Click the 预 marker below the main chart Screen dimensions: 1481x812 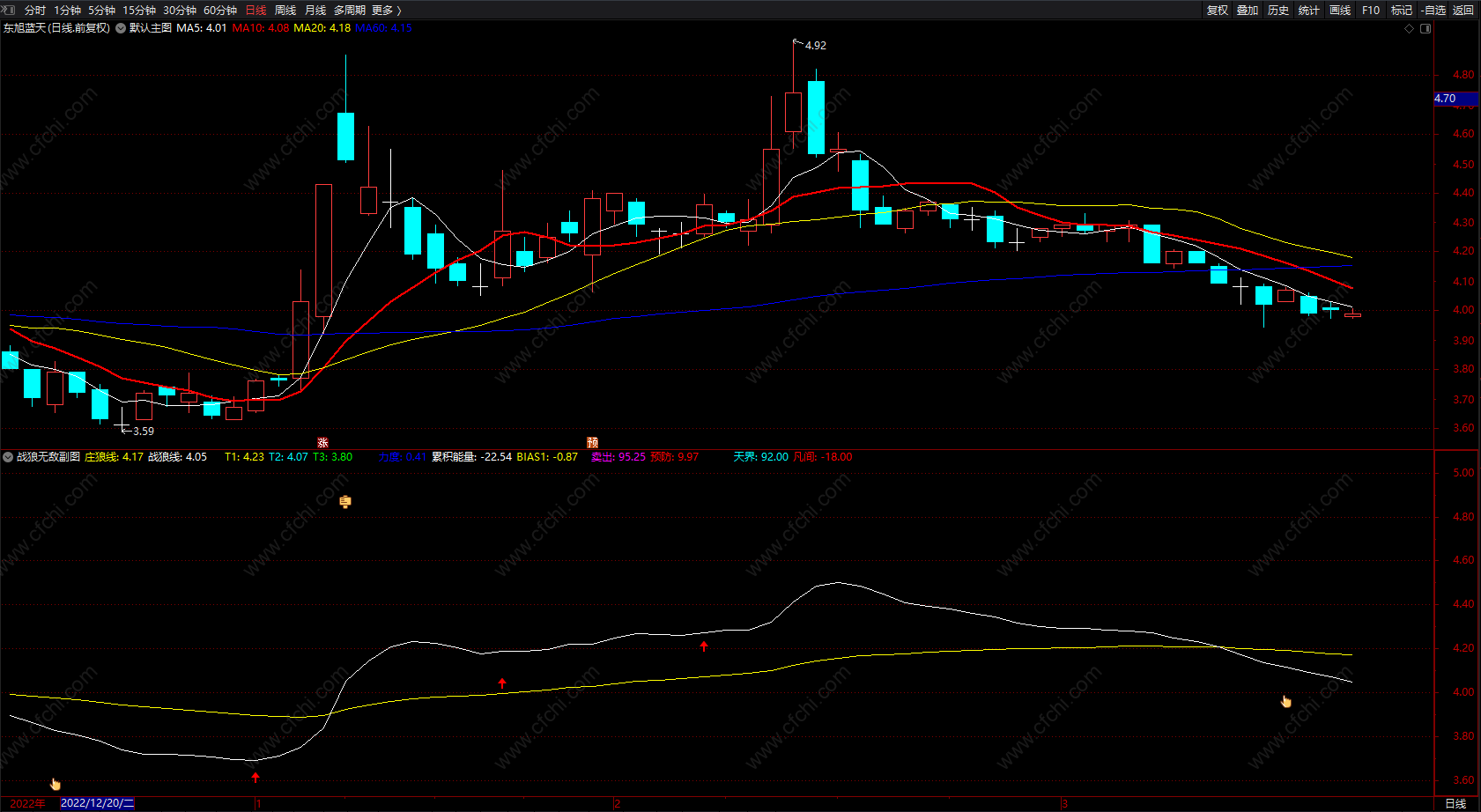point(593,443)
